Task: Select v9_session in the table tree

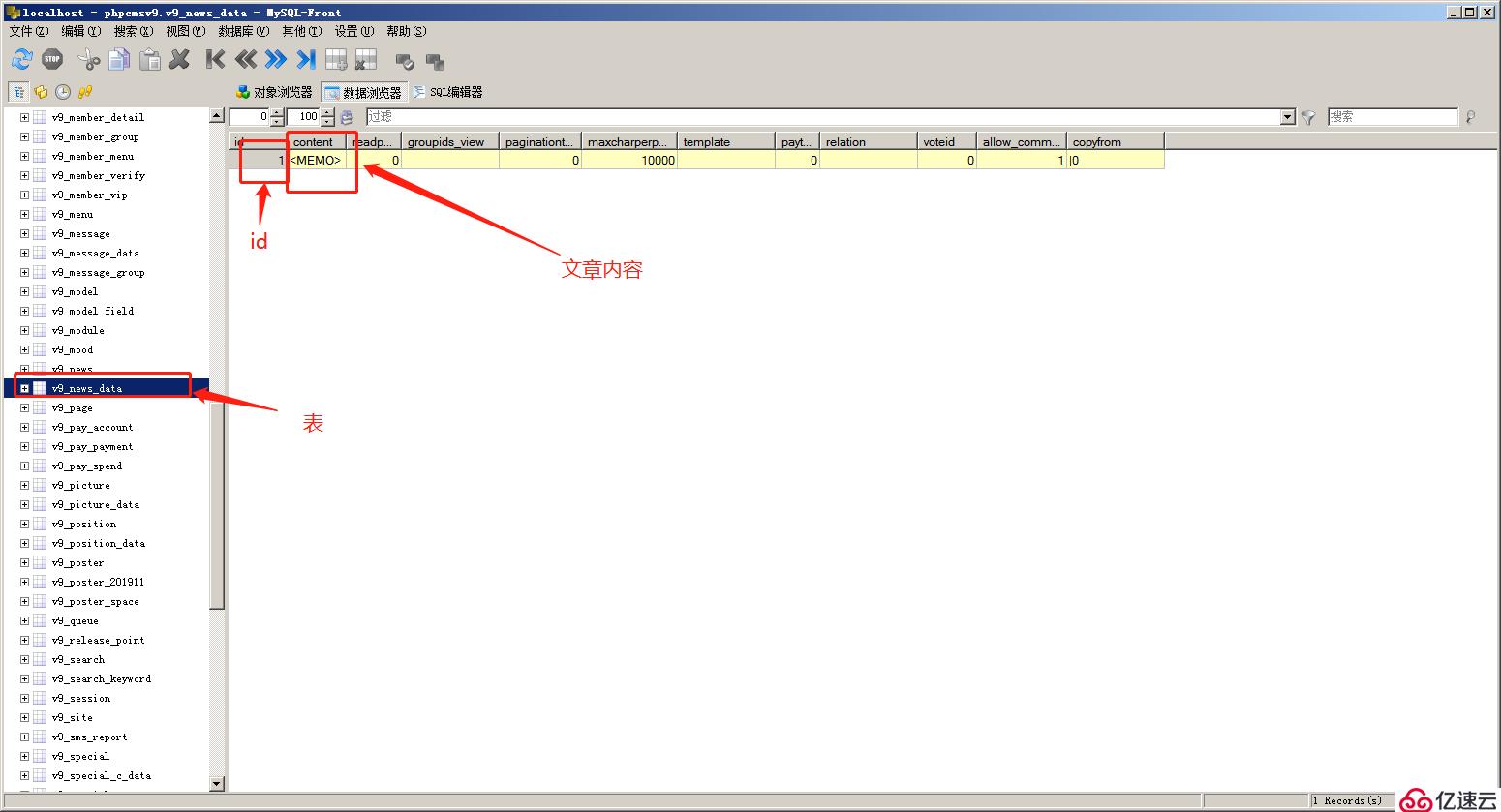Action: tap(81, 698)
